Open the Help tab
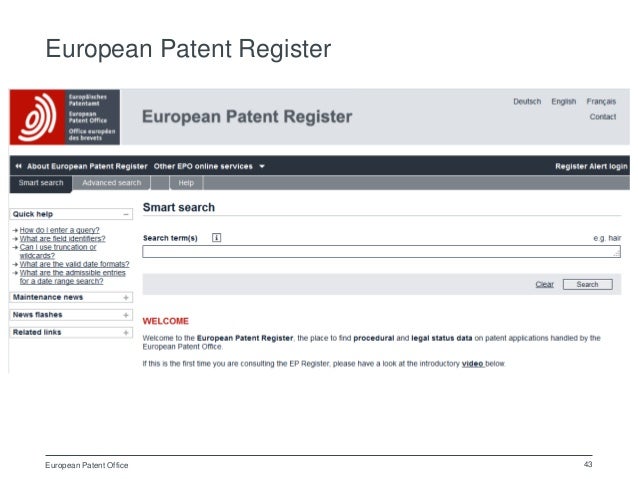Viewport: 638px width, 479px height. (186, 183)
